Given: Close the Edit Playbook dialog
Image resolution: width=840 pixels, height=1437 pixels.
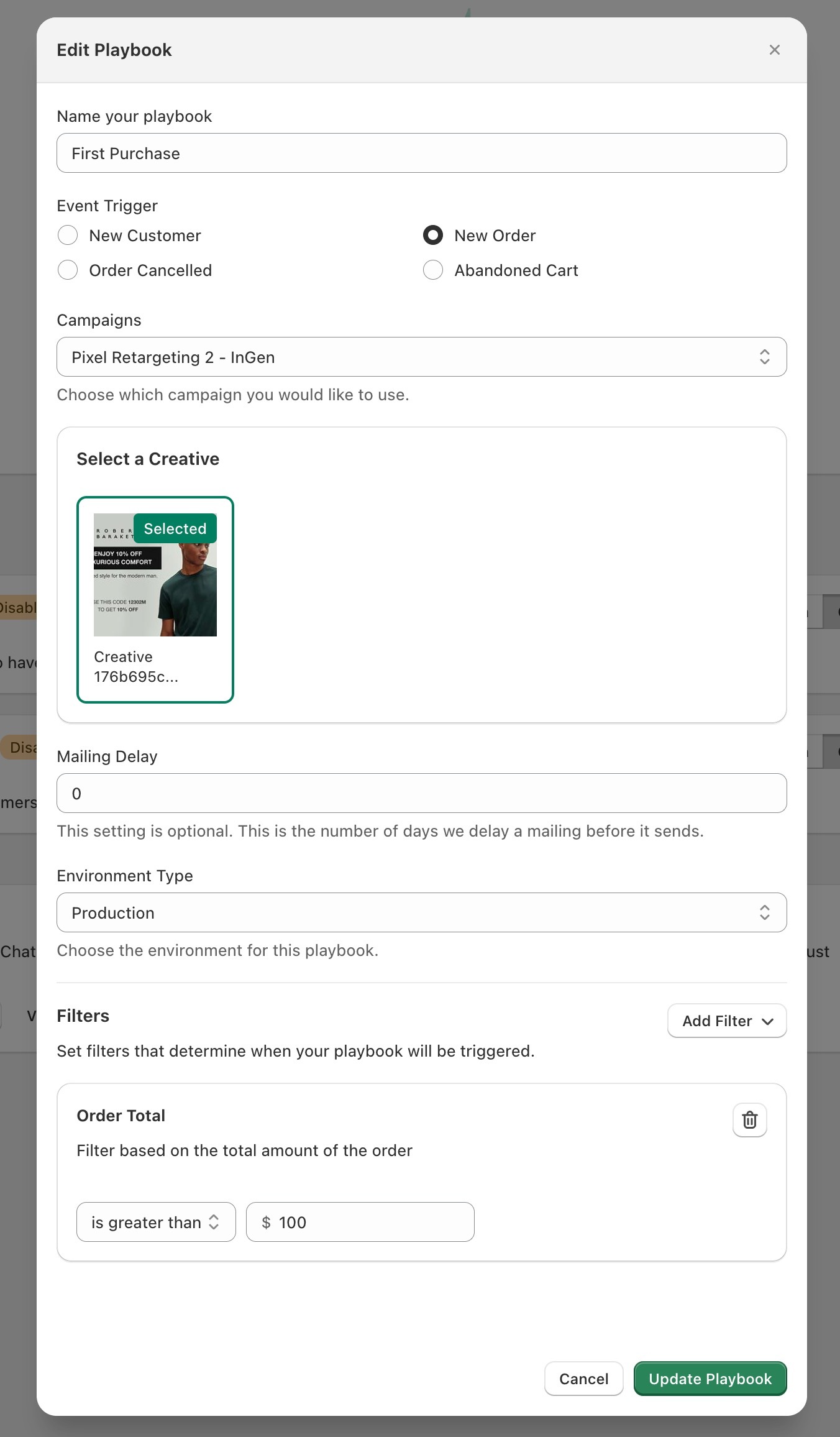Looking at the screenshot, I should [774, 50].
